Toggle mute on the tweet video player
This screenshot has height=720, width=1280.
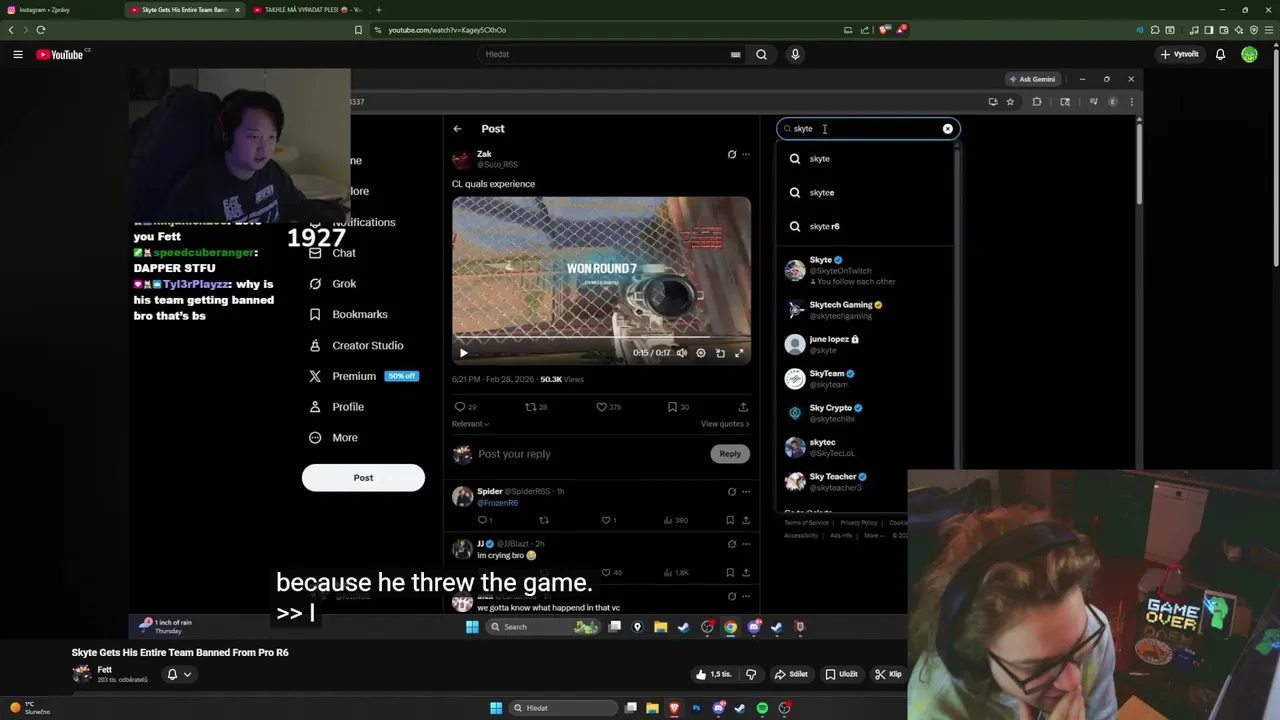(681, 353)
